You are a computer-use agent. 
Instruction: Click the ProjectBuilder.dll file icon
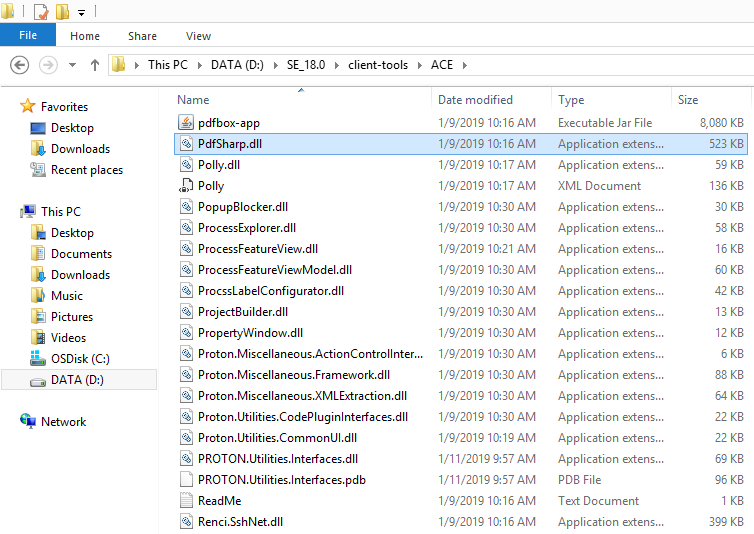[186, 312]
